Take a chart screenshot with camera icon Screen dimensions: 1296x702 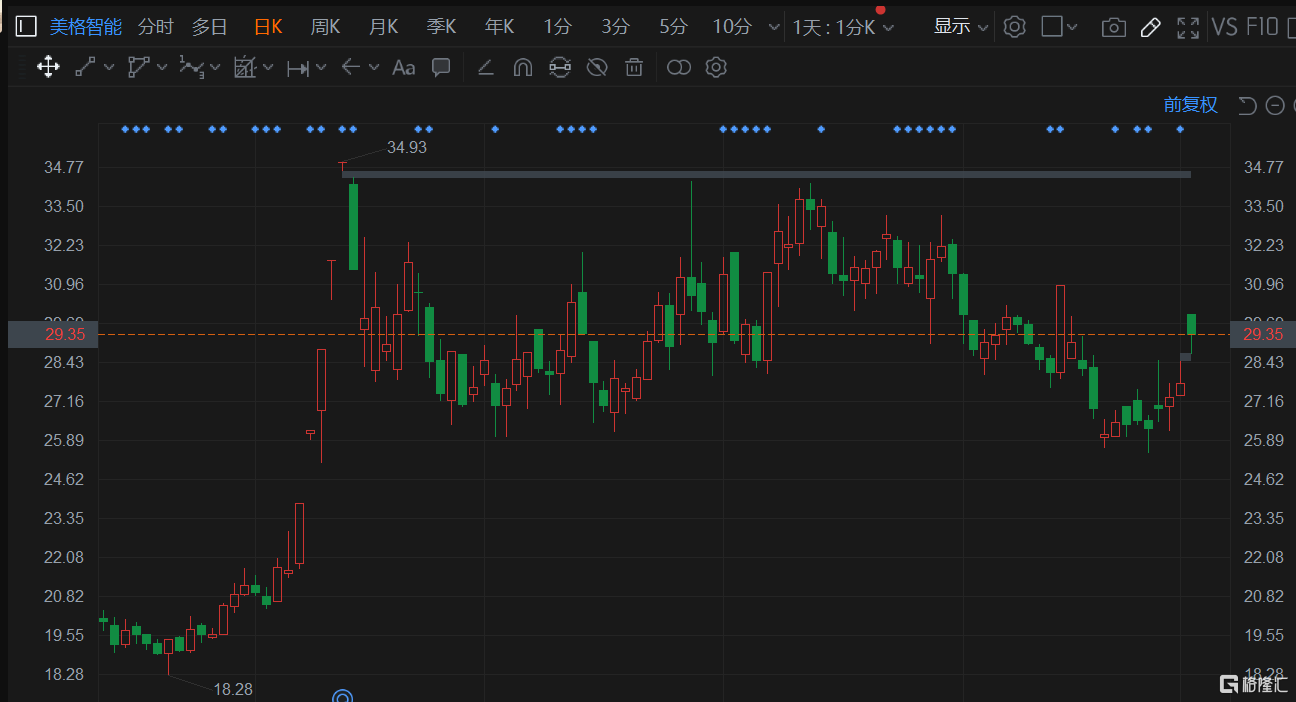pos(1113,28)
